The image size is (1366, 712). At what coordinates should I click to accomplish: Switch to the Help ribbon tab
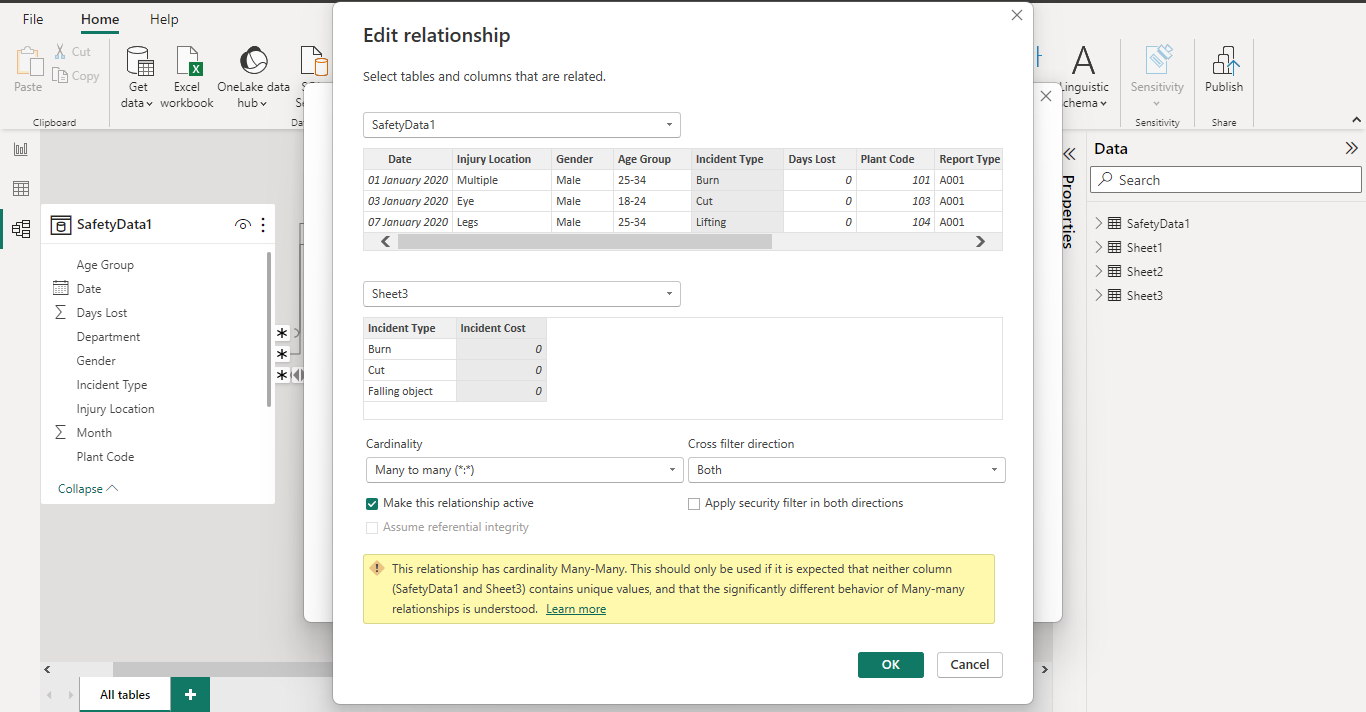pyautogui.click(x=163, y=19)
